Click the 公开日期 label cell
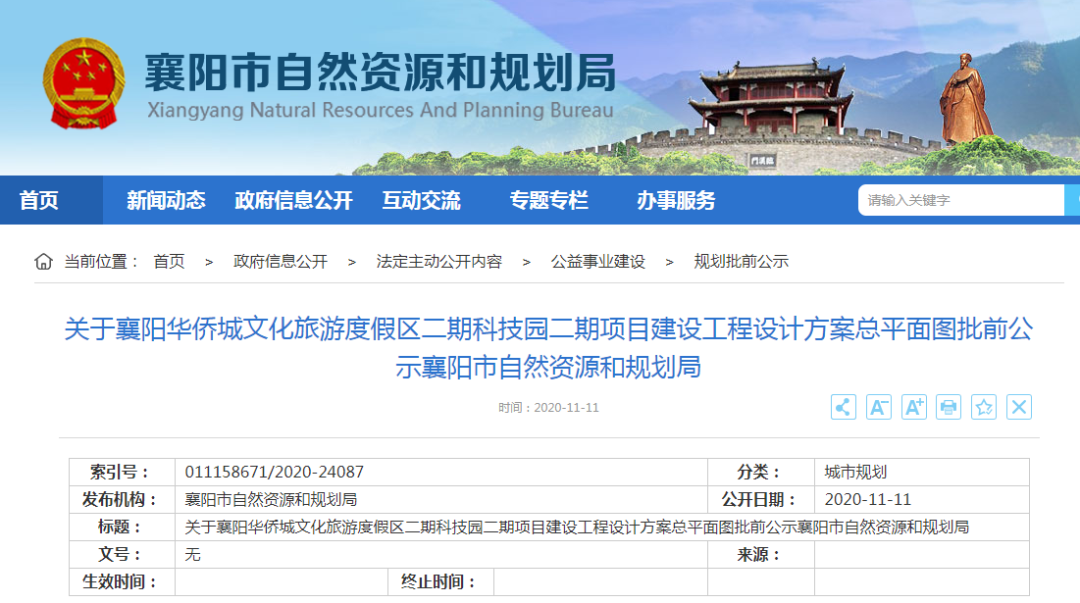The height and width of the screenshot is (603, 1080). coord(761,500)
